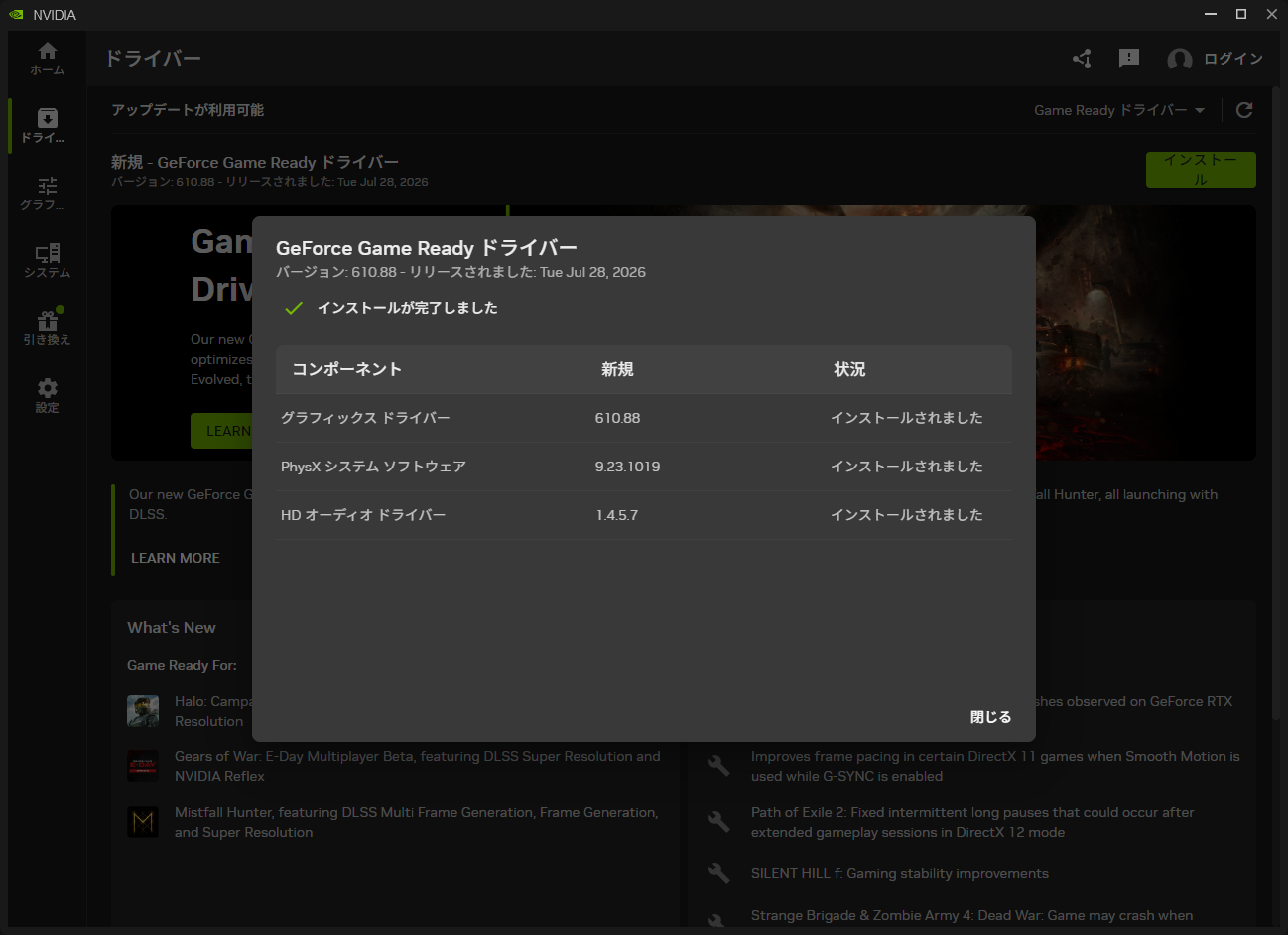Screen dimensions: 1288x935
Task: Click the green install-complete checkmark
Action: click(x=293, y=308)
